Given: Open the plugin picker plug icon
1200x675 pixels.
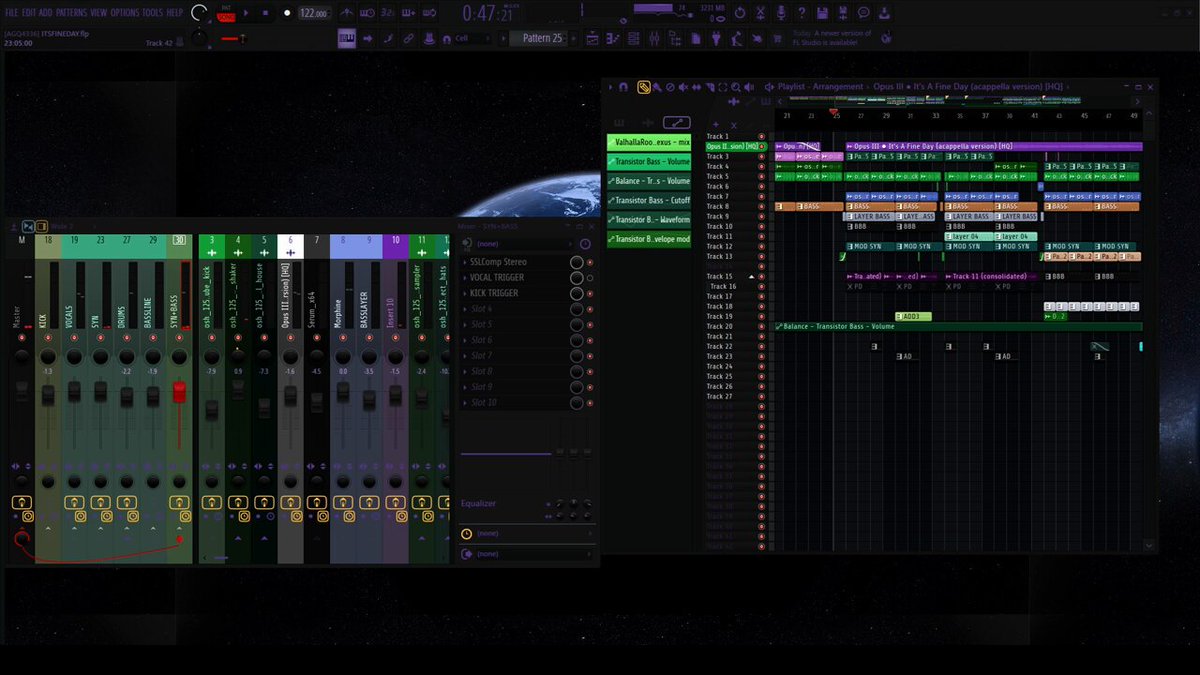Looking at the screenshot, I should [716, 39].
